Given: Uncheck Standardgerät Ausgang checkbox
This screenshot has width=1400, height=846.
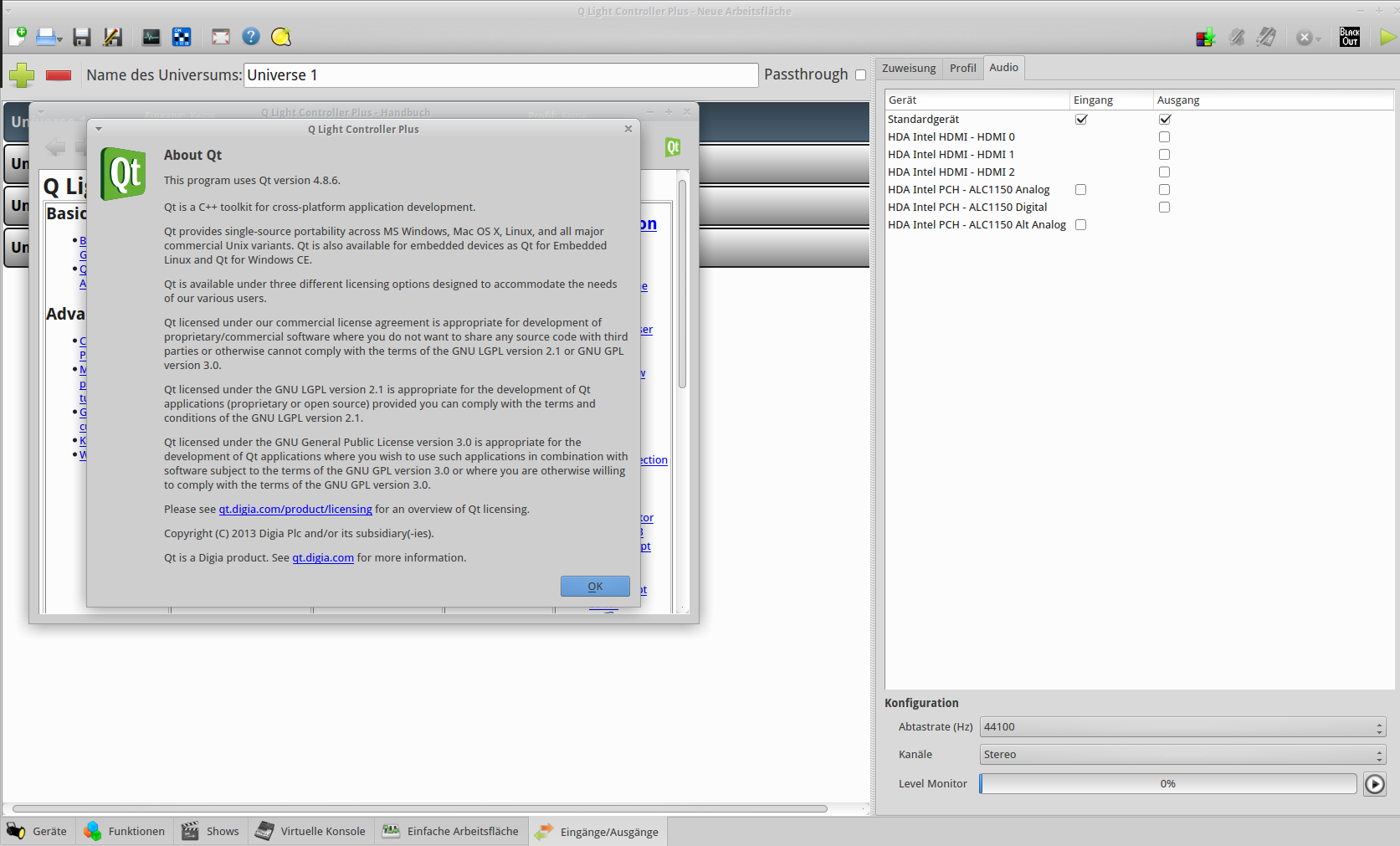Looking at the screenshot, I should click(x=1165, y=120).
